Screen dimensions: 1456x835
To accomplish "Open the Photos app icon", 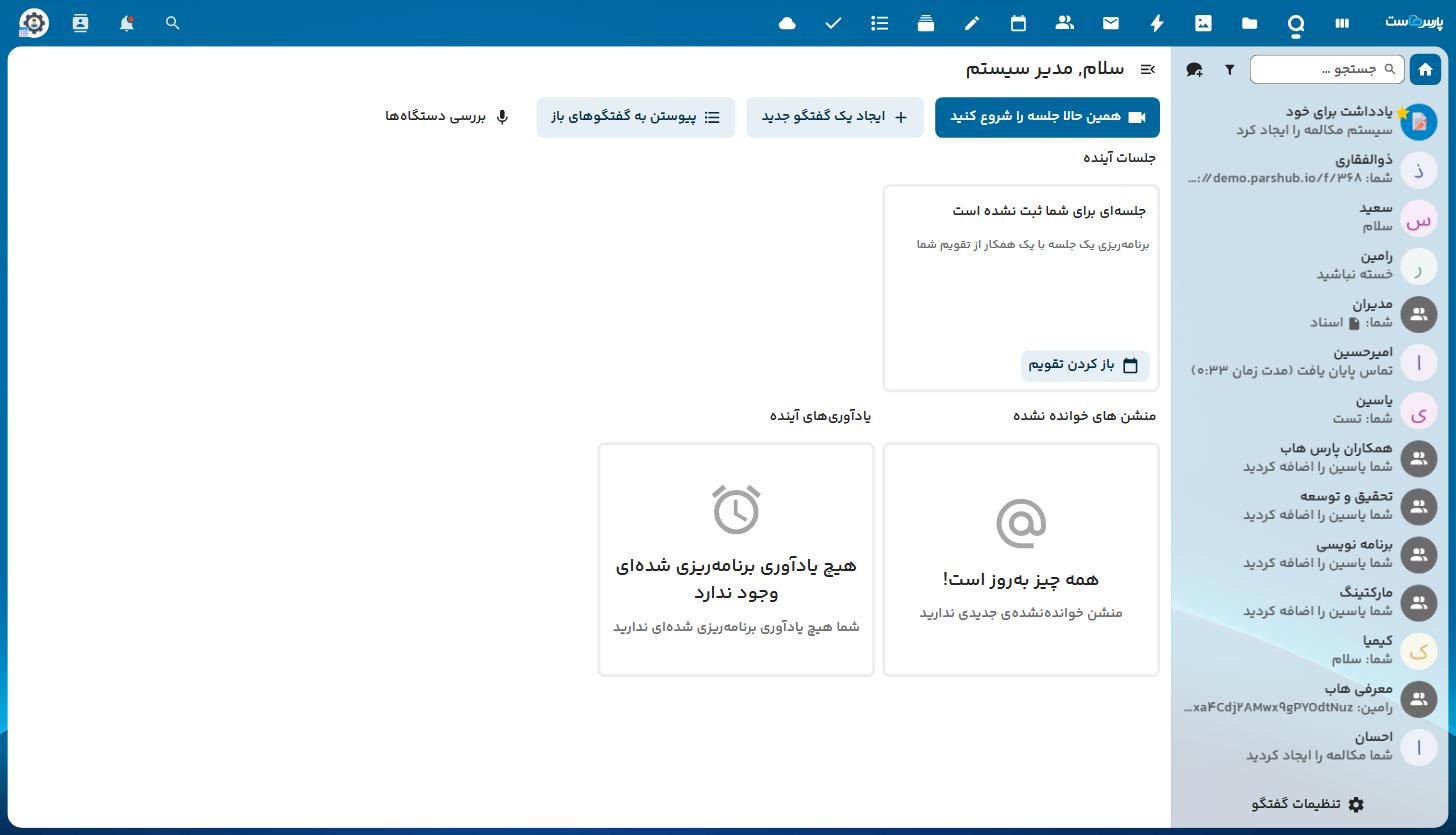I will 1203,23.
